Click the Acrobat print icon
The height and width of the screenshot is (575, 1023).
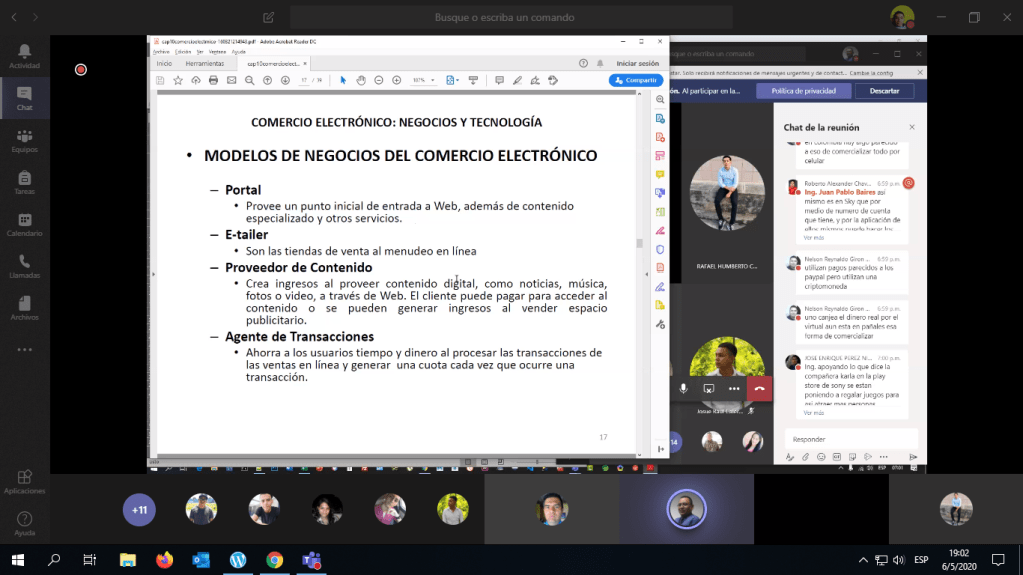pos(213,80)
